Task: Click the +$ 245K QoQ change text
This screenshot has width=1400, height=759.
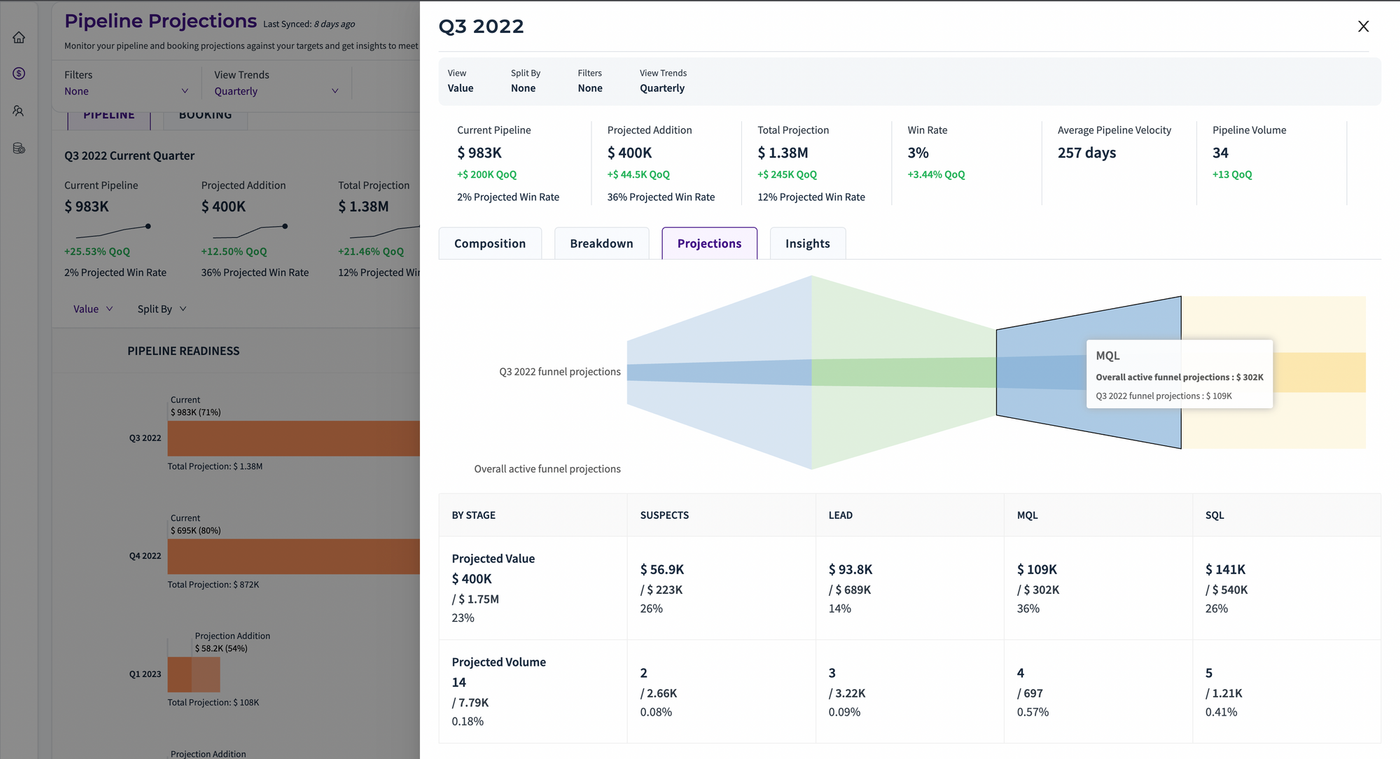Action: 787,174
